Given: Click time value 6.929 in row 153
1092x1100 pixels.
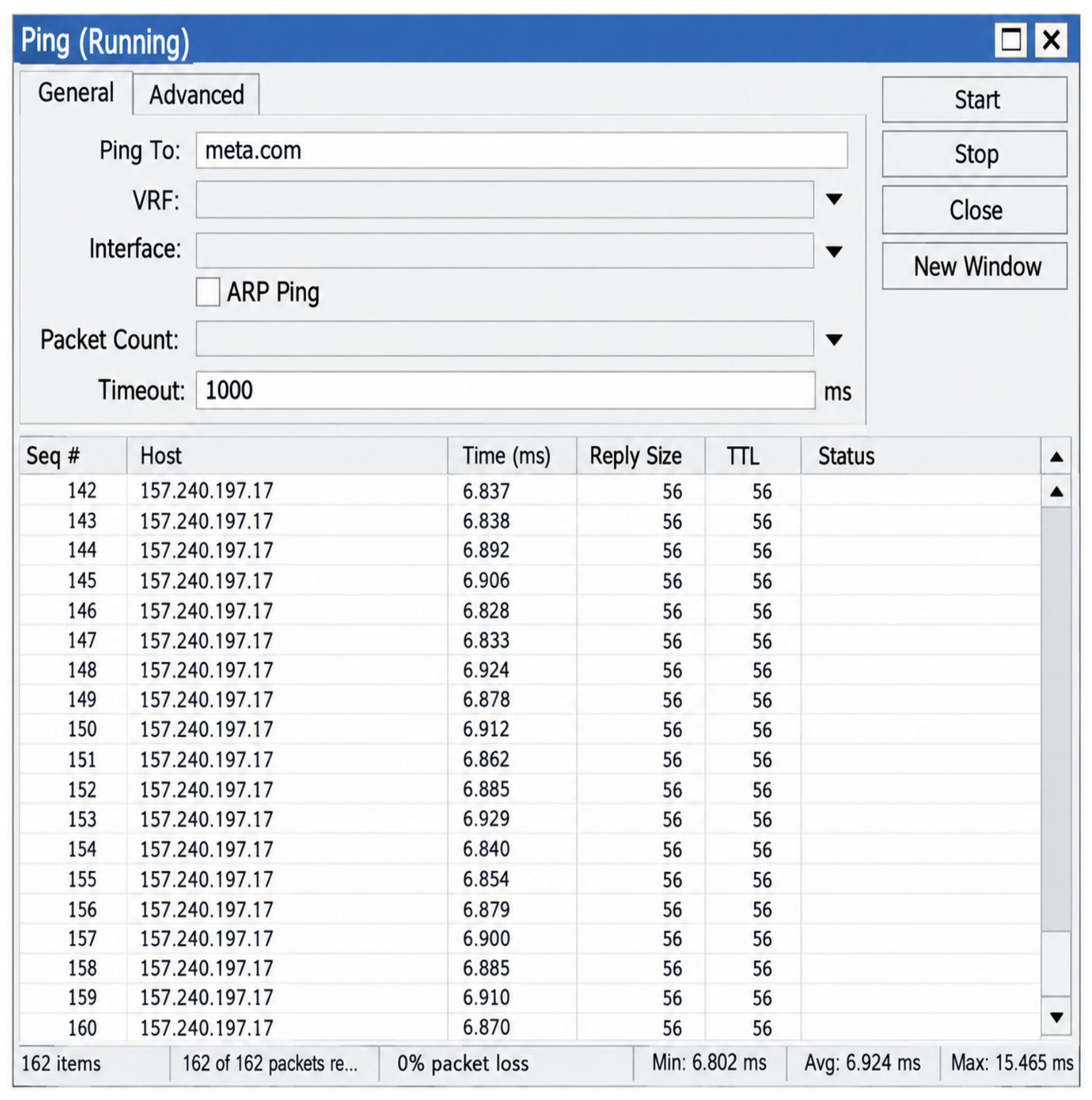Looking at the screenshot, I should [486, 819].
